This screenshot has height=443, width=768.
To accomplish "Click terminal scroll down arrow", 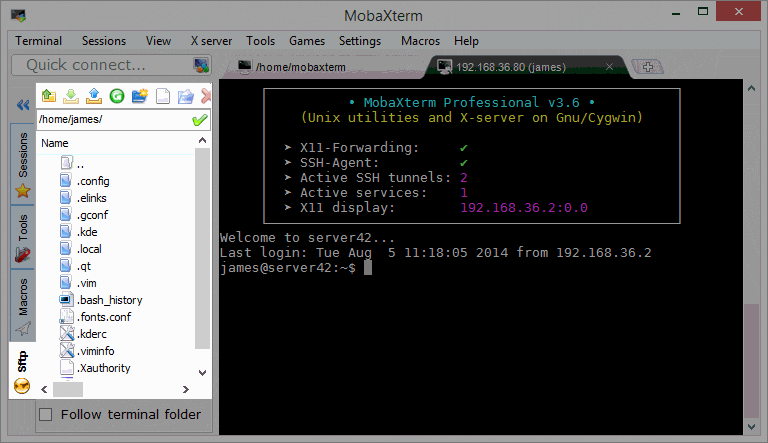I will 751,427.
